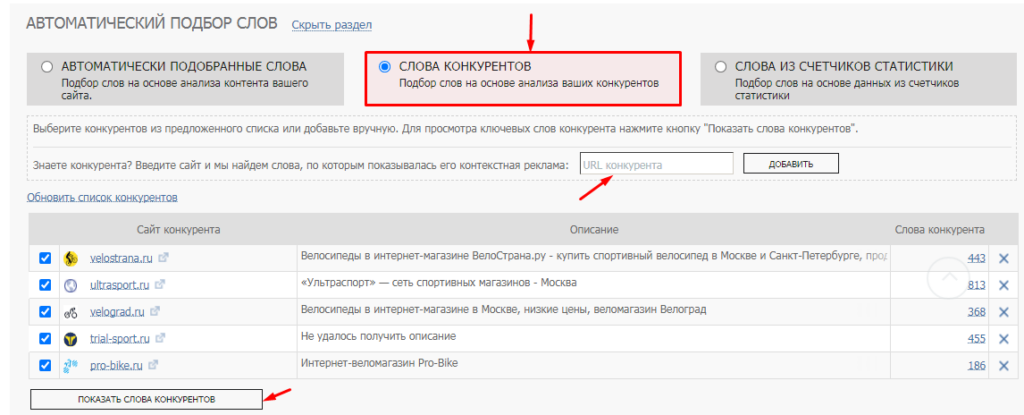
Task: Open velograd.ru via external link icon
Action: tap(155, 312)
